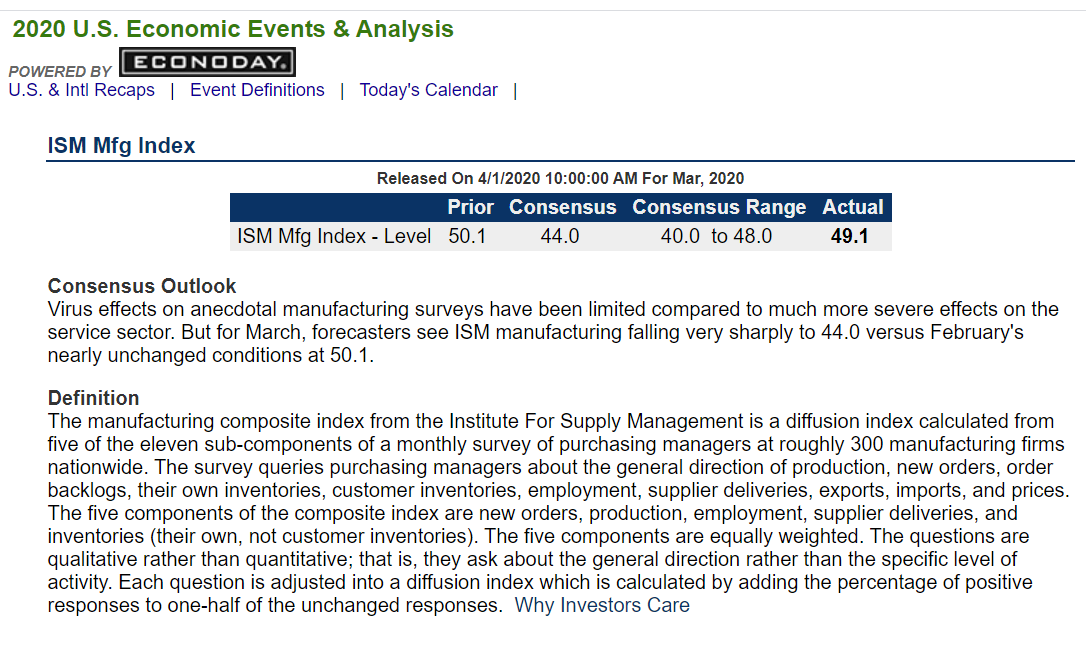Click the Consensus Outlook heading
This screenshot has height=650, width=1086.
point(142,286)
